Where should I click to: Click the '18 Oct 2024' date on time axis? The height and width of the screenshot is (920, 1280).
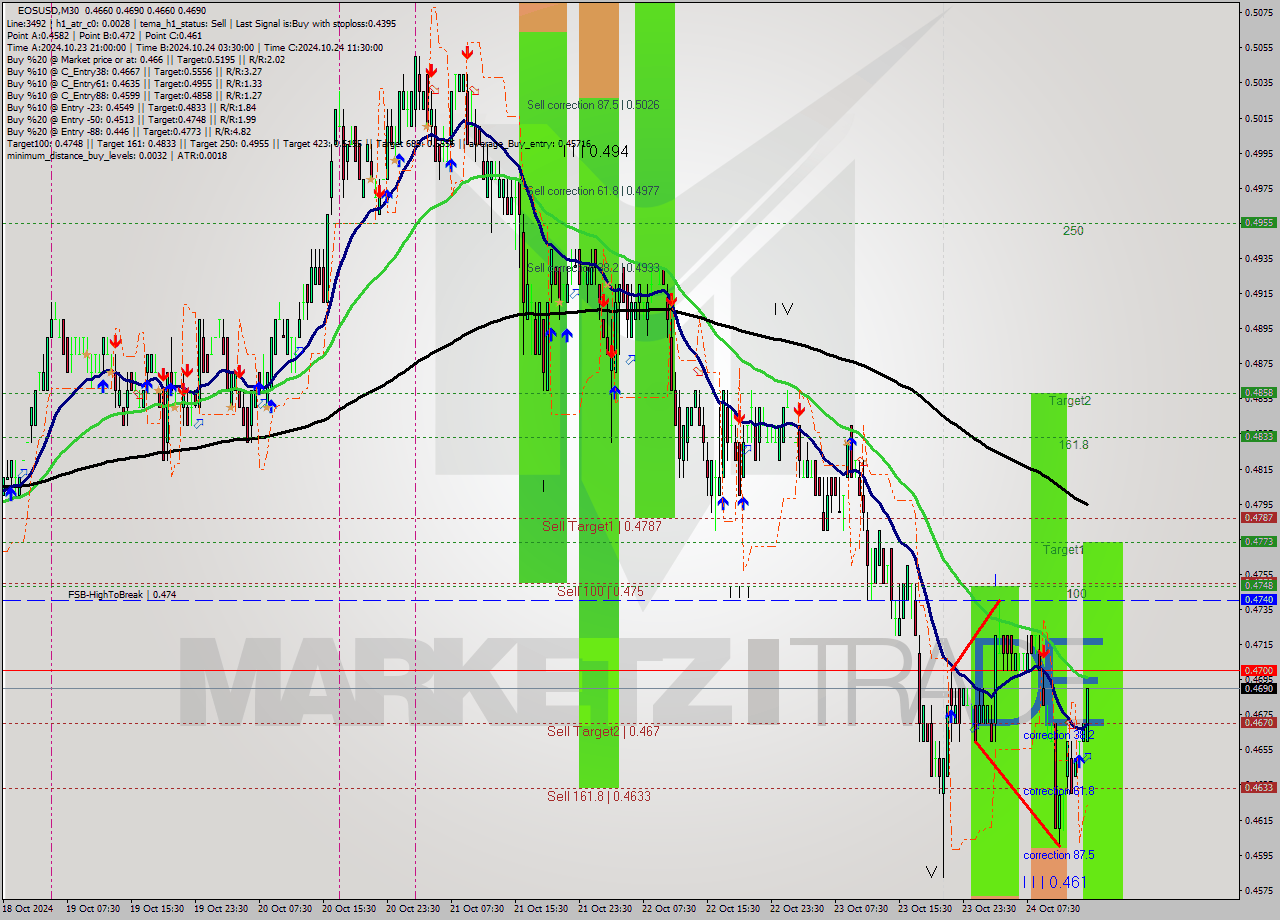26,909
